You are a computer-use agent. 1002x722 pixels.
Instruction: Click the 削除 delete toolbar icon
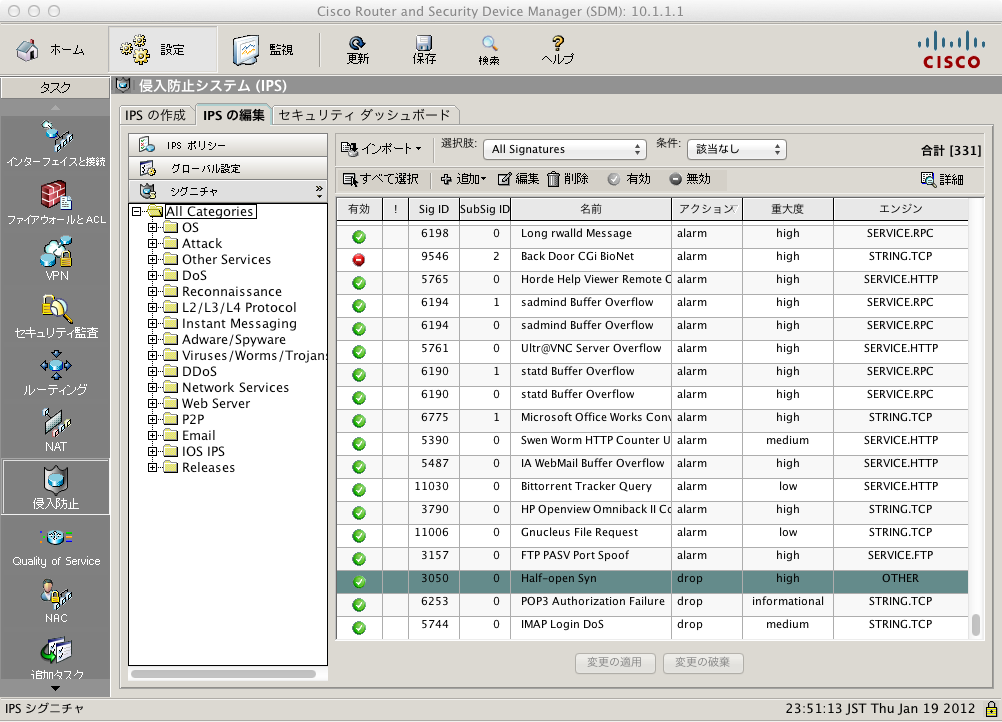tap(567, 179)
